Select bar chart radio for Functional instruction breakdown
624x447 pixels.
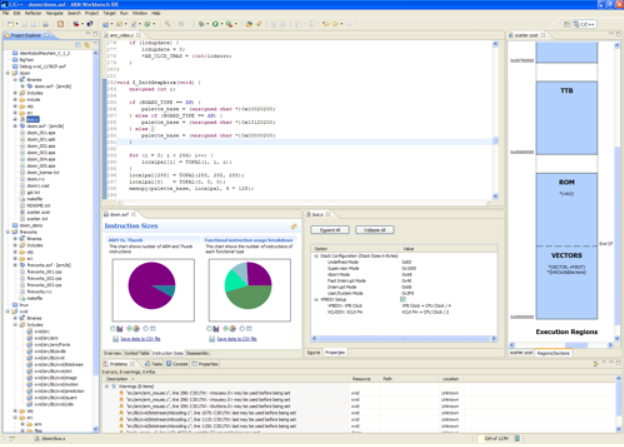(x=209, y=328)
